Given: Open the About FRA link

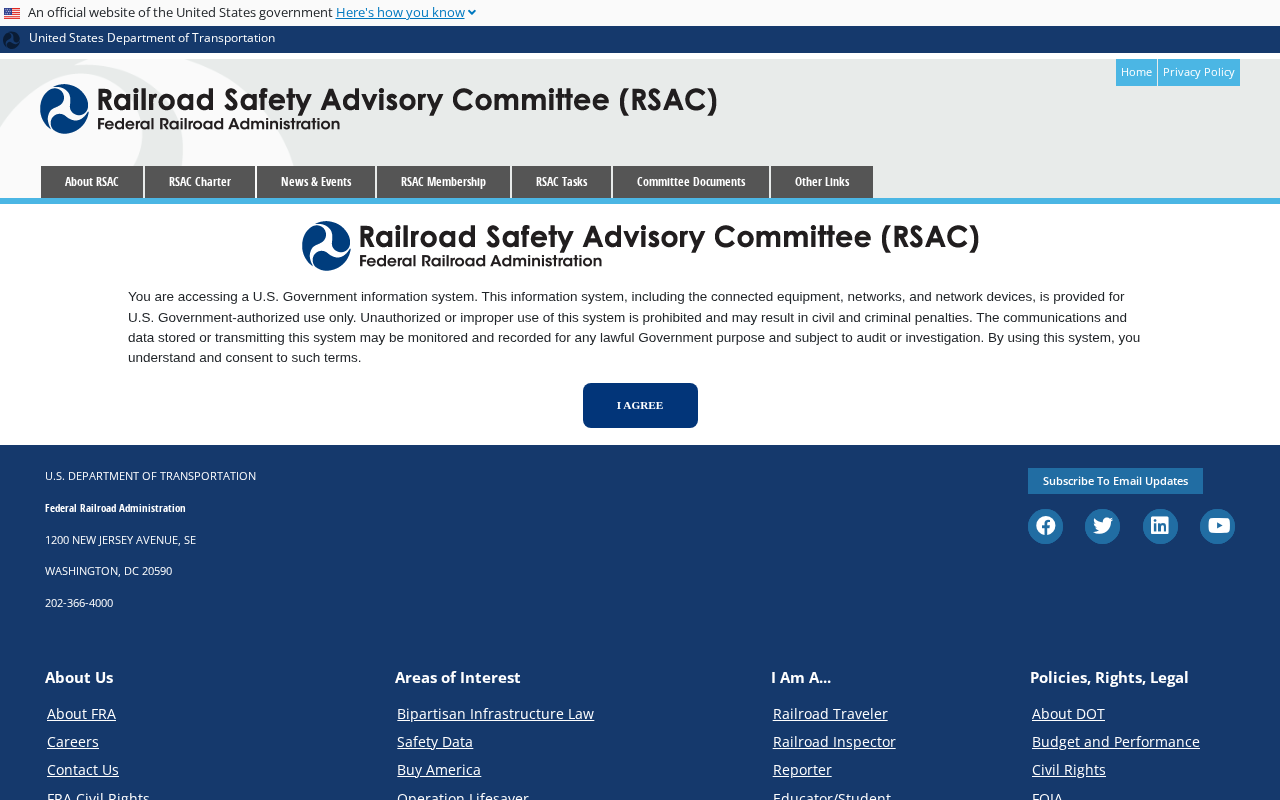Looking at the screenshot, I should pos(81,714).
